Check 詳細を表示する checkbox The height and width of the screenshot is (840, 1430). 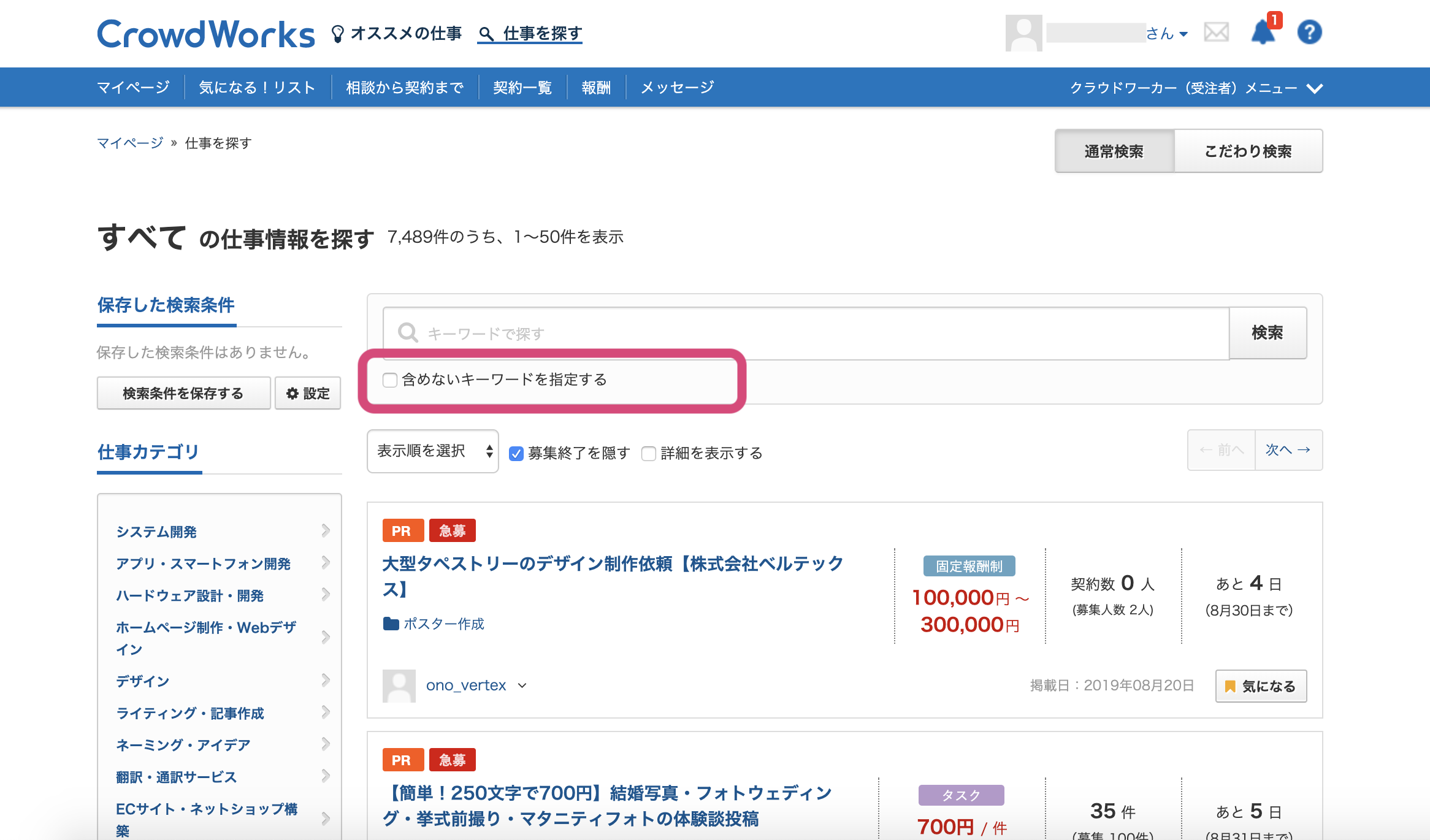[x=649, y=454]
